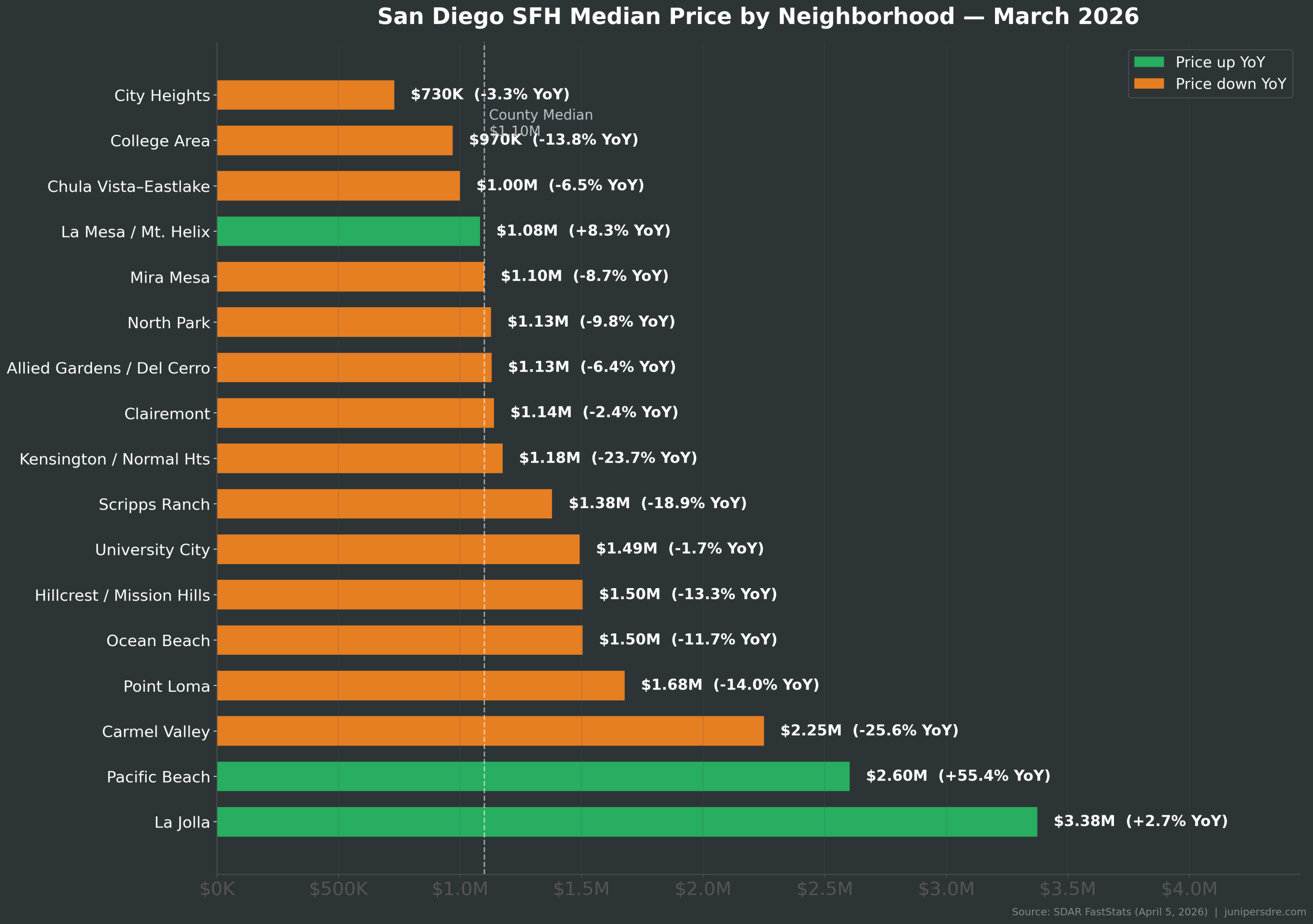This screenshot has height=924, width=1313.
Task: Click the green Price up YoY legend swatch
Action: [x=1148, y=62]
